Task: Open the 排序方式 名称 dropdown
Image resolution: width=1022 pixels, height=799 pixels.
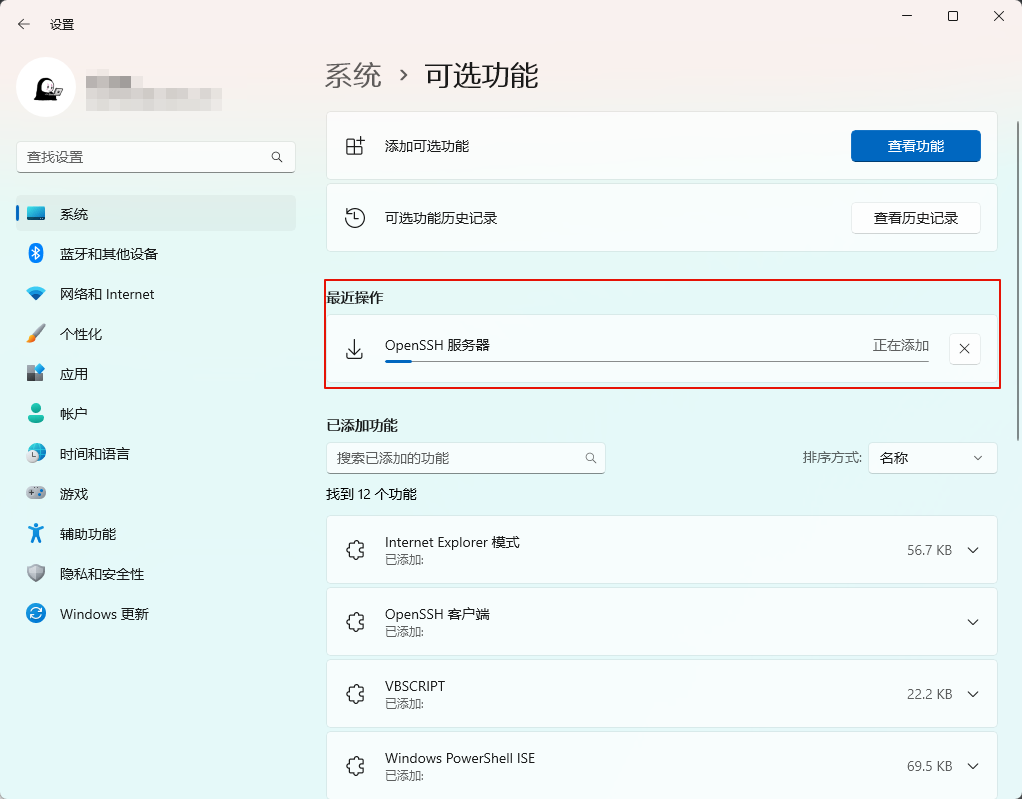Action: click(x=932, y=458)
